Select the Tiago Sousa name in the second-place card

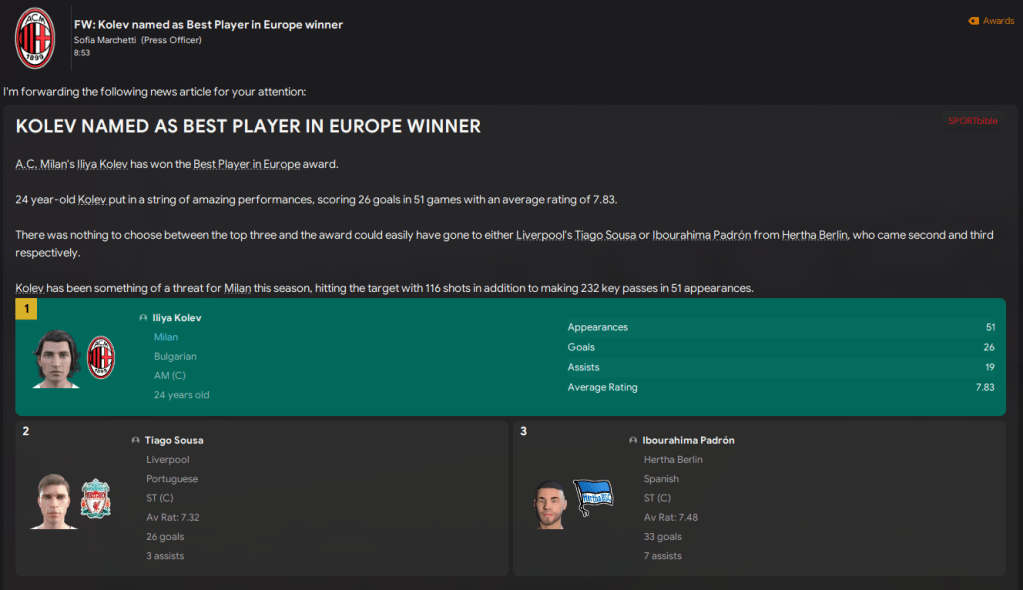pos(174,440)
